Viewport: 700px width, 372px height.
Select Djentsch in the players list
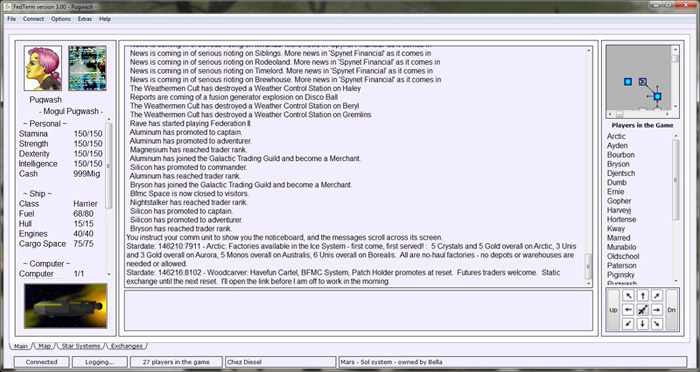(621, 173)
